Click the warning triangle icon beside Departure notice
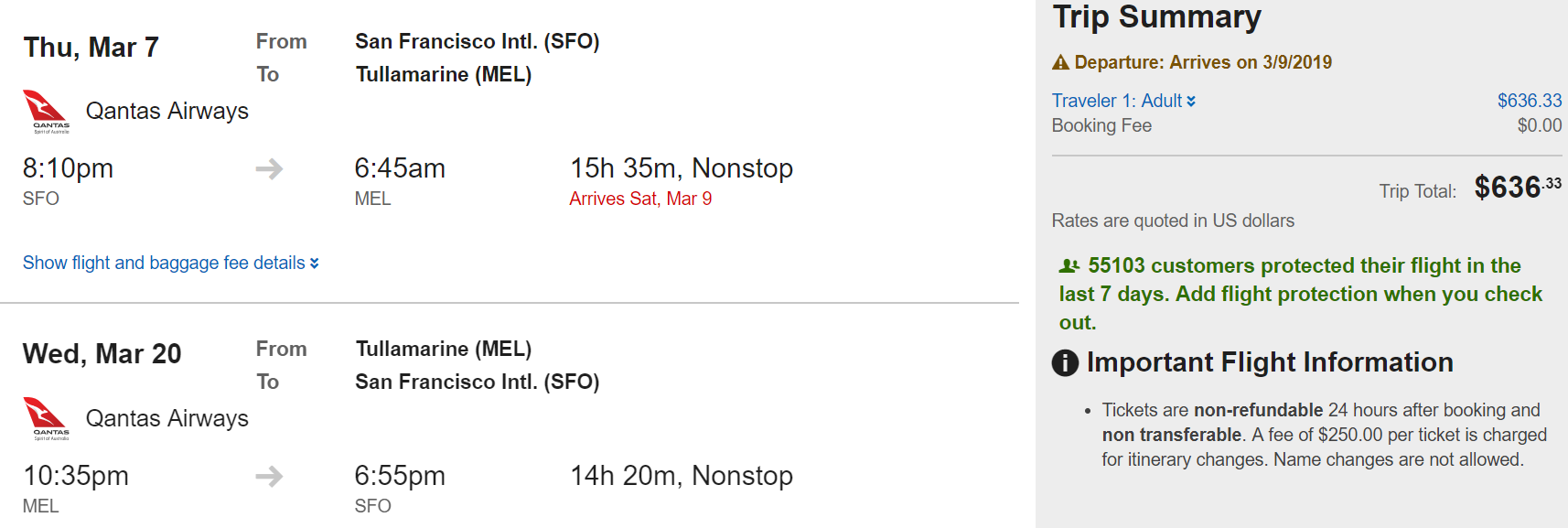1568x528 pixels. (x=1060, y=62)
